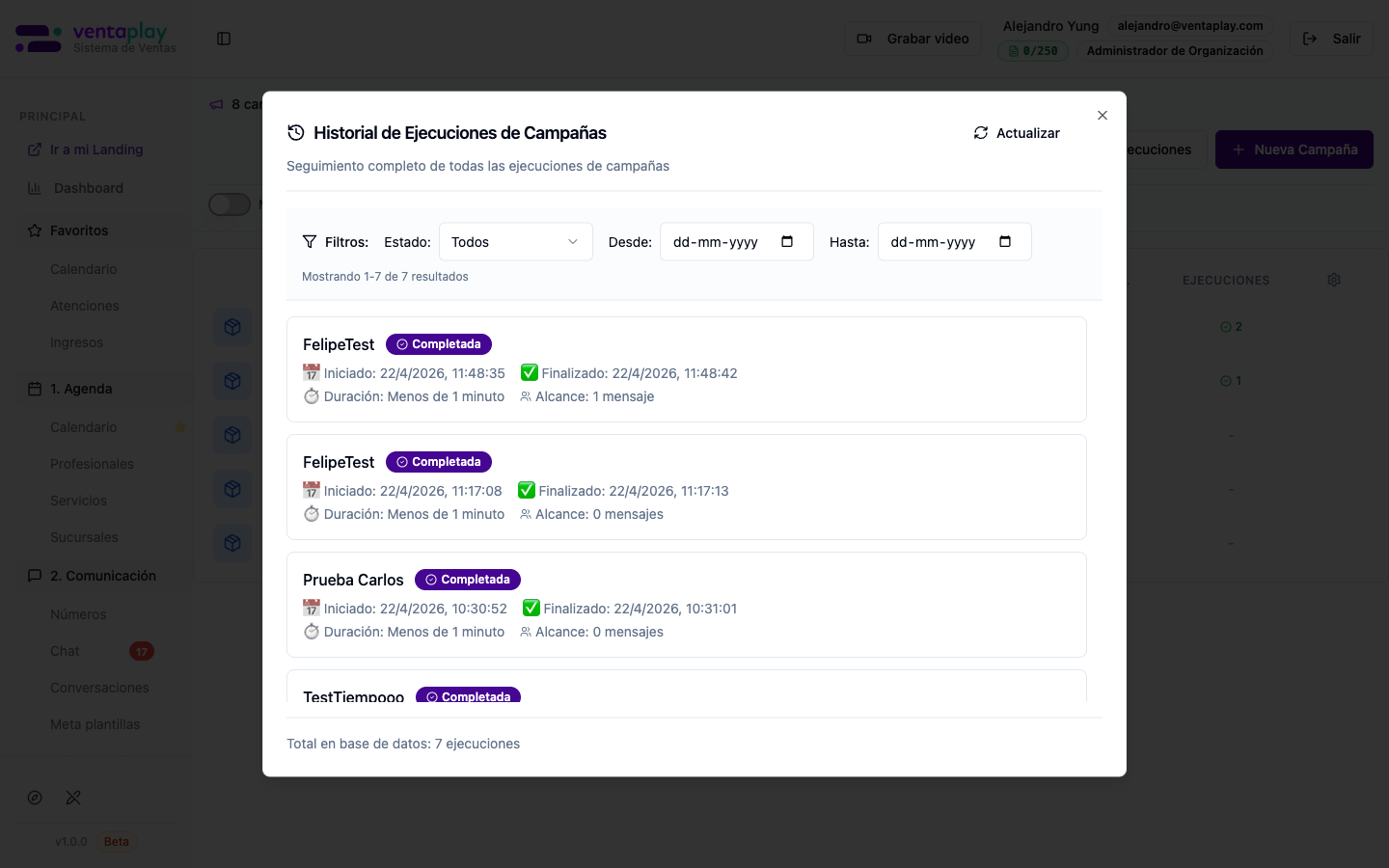This screenshot has width=1389, height=868.
Task: Expand the 1. Agenda section
Action: (x=81, y=389)
